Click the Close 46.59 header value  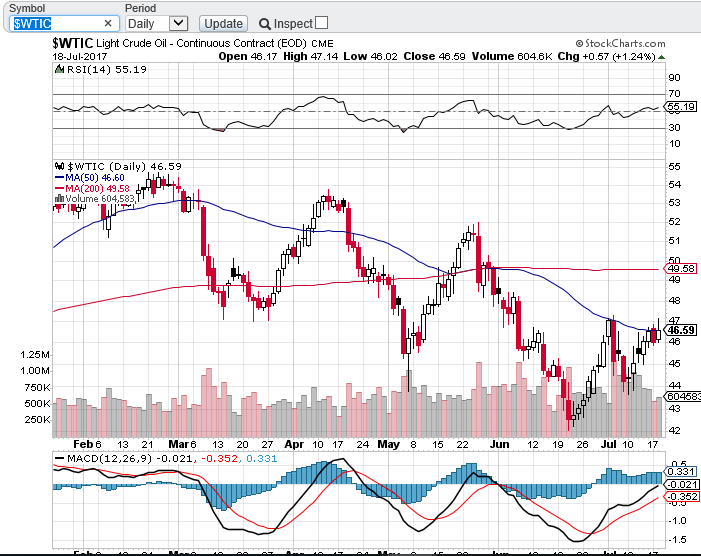(x=434, y=56)
